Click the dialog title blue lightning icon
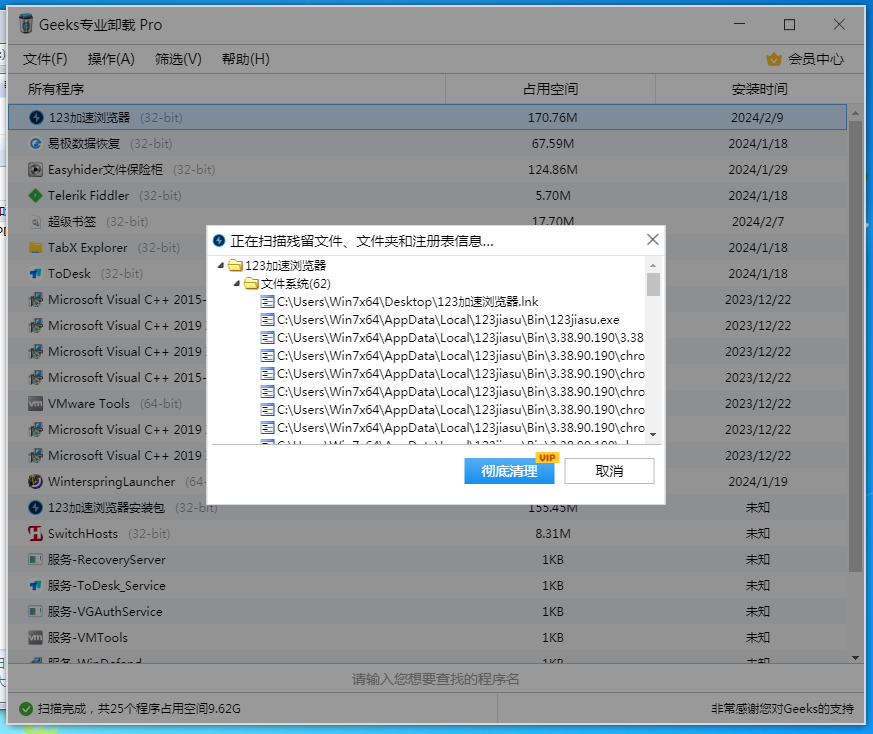Viewport: 873px width, 734px height. 219,241
